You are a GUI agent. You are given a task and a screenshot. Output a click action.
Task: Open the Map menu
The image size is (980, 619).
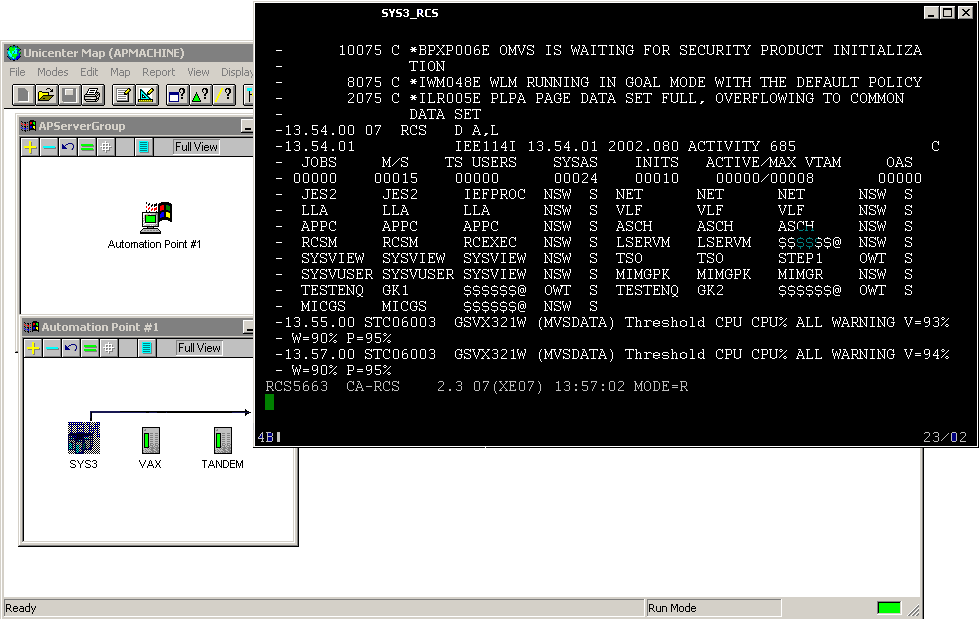pos(120,72)
